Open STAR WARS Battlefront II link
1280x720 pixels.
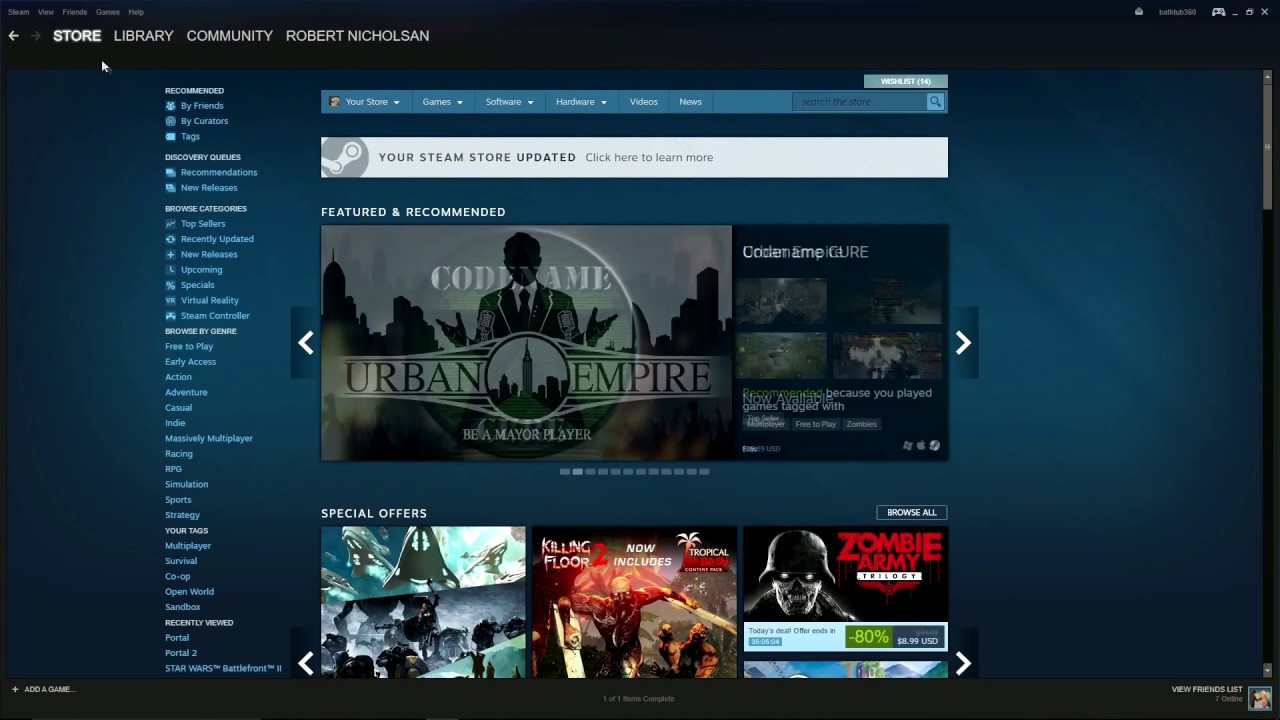coord(223,668)
